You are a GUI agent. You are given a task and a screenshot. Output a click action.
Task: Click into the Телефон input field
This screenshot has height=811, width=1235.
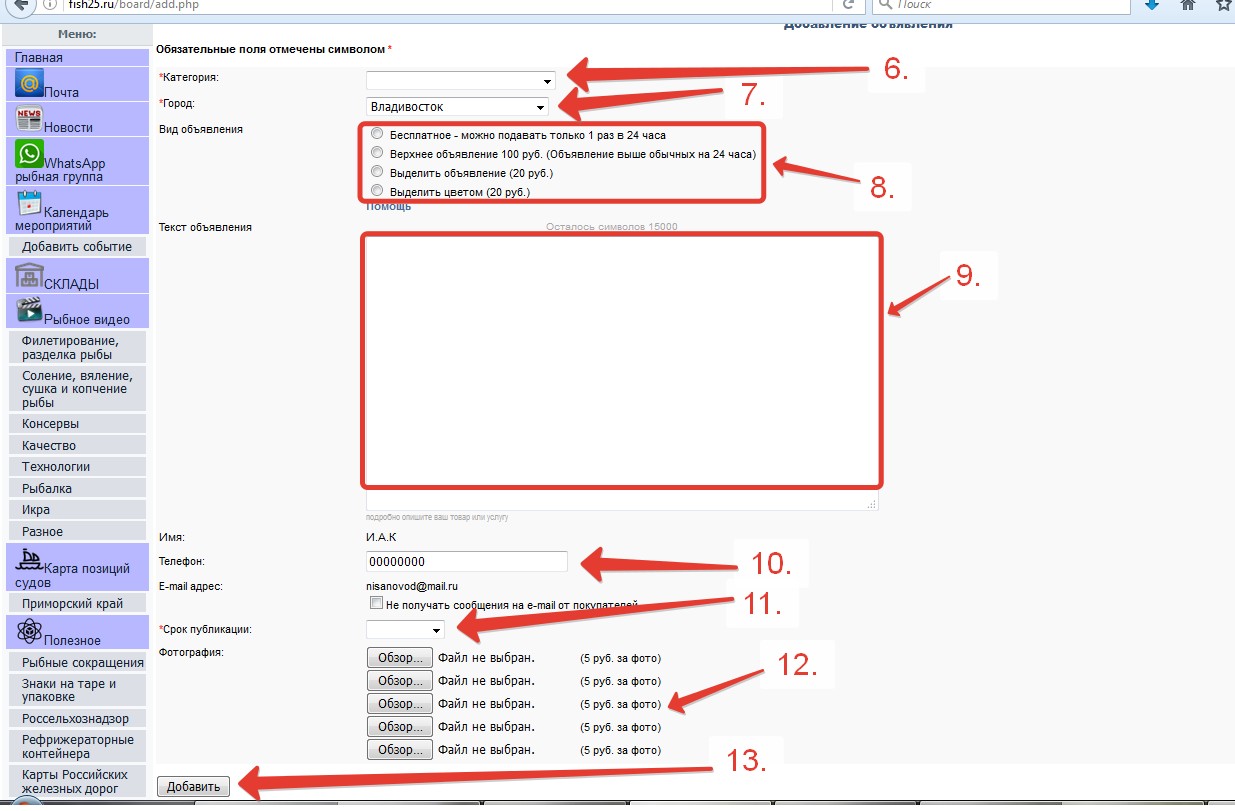[x=466, y=562]
